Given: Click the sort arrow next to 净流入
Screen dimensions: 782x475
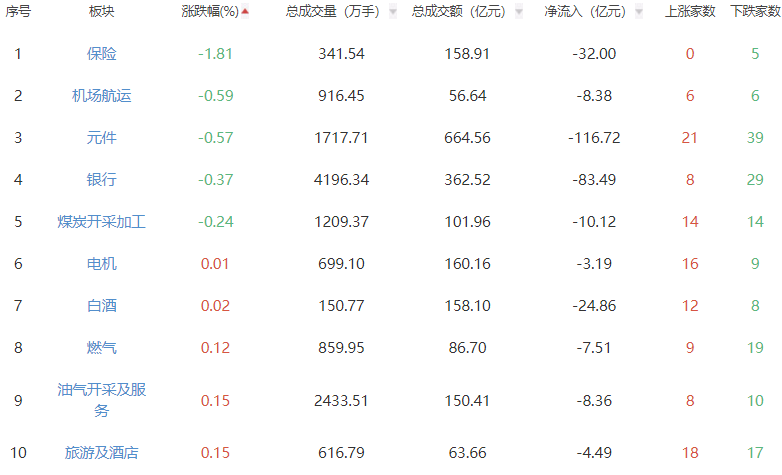Looking at the screenshot, I should coord(638,12).
